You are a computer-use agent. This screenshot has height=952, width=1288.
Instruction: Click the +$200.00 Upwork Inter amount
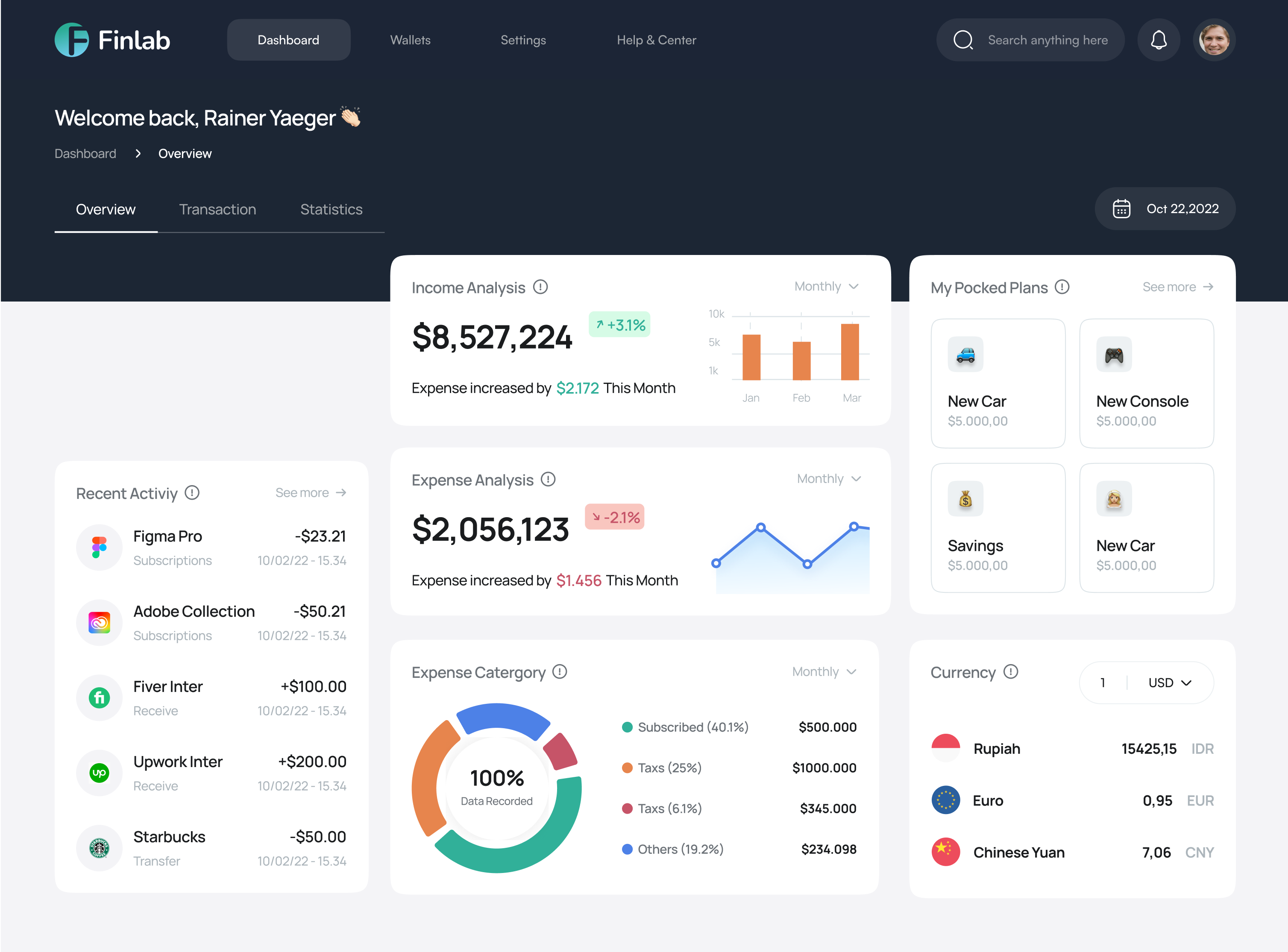(312, 762)
